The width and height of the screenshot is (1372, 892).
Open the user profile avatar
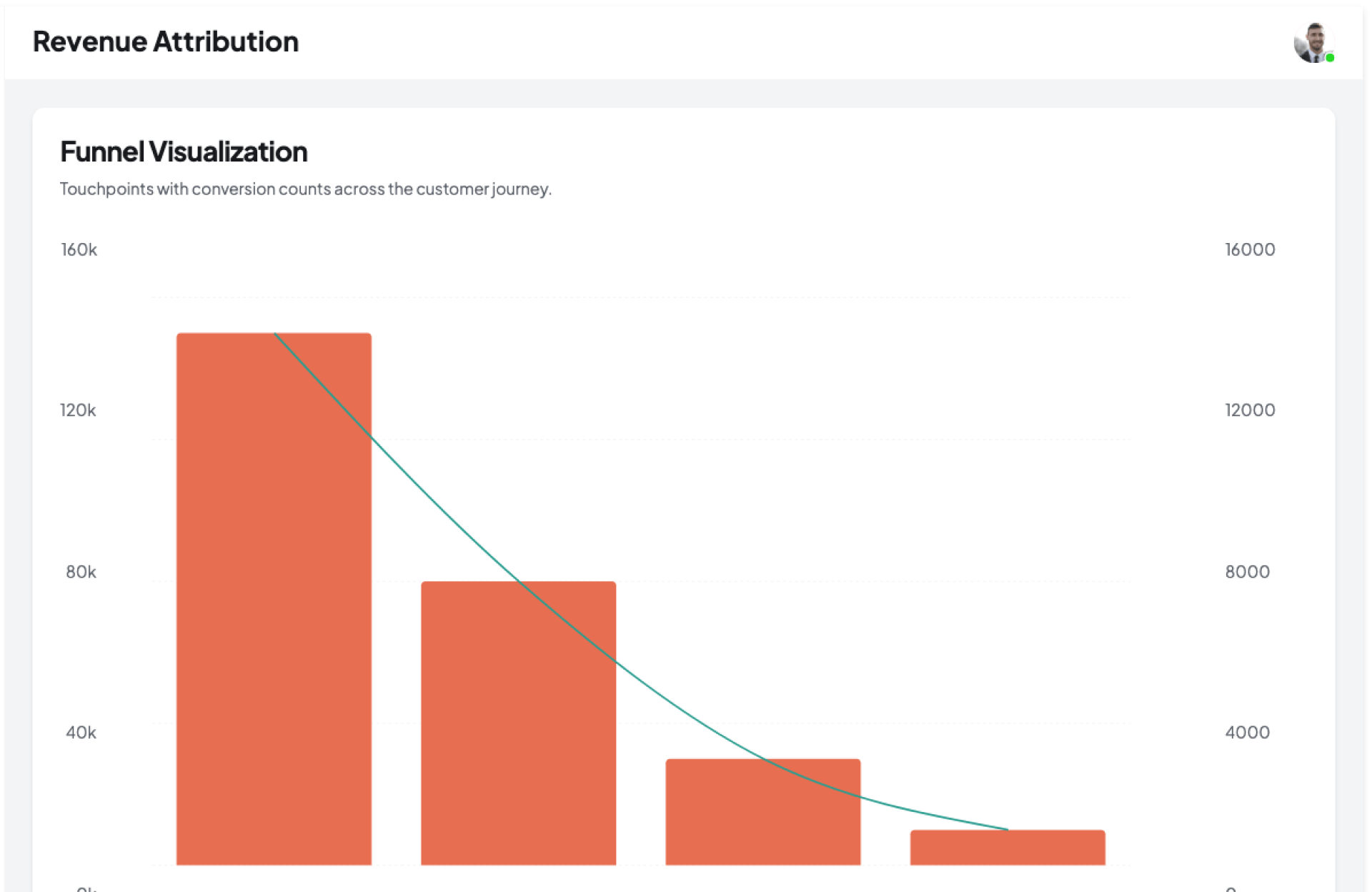(x=1313, y=43)
